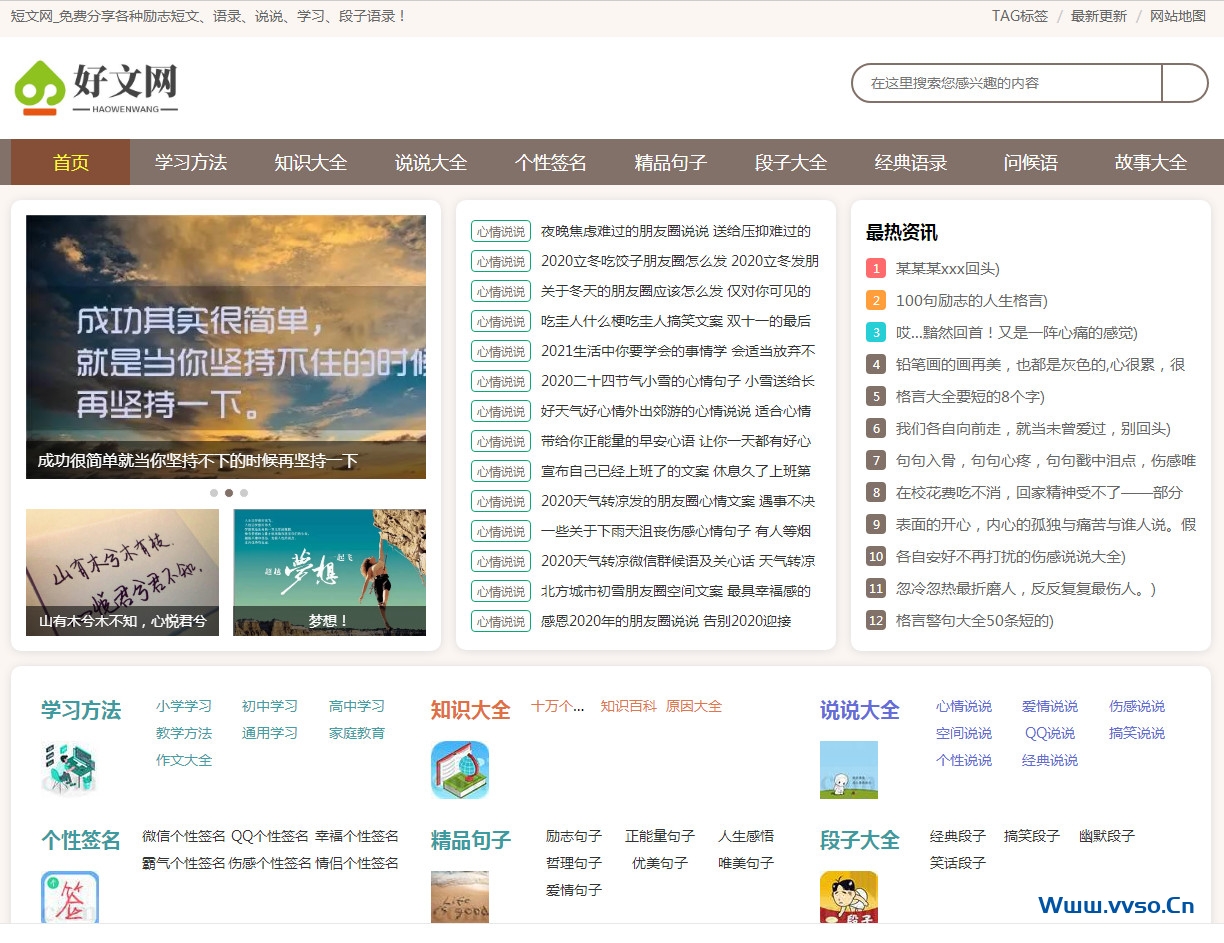
Task: Click the 好文网 green logo icon
Action: click(x=38, y=84)
